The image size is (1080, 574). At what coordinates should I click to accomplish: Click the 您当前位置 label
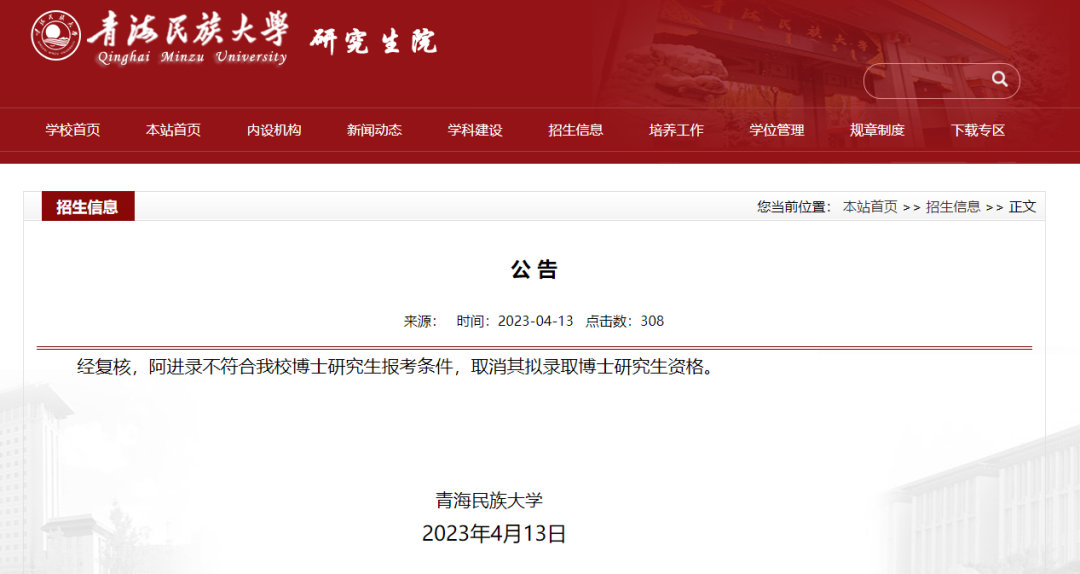click(x=795, y=207)
